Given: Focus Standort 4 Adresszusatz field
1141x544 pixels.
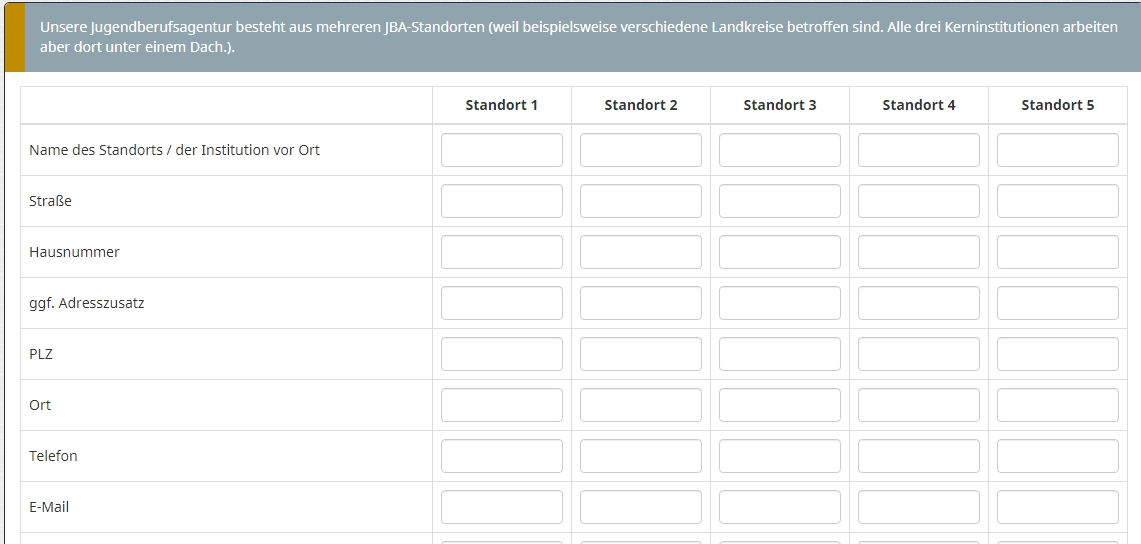Looking at the screenshot, I should (918, 303).
